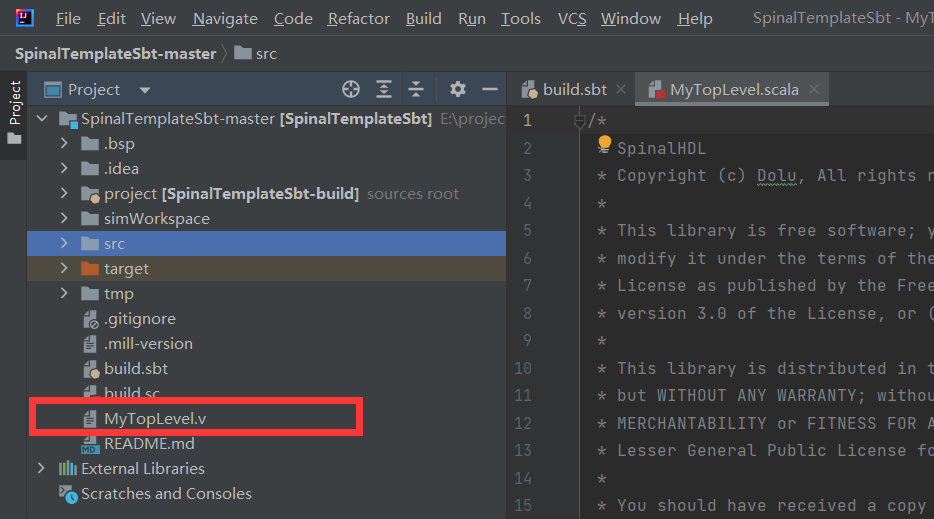Click the External Libraries label
Image resolution: width=934 pixels, height=519 pixels.
[143, 469]
